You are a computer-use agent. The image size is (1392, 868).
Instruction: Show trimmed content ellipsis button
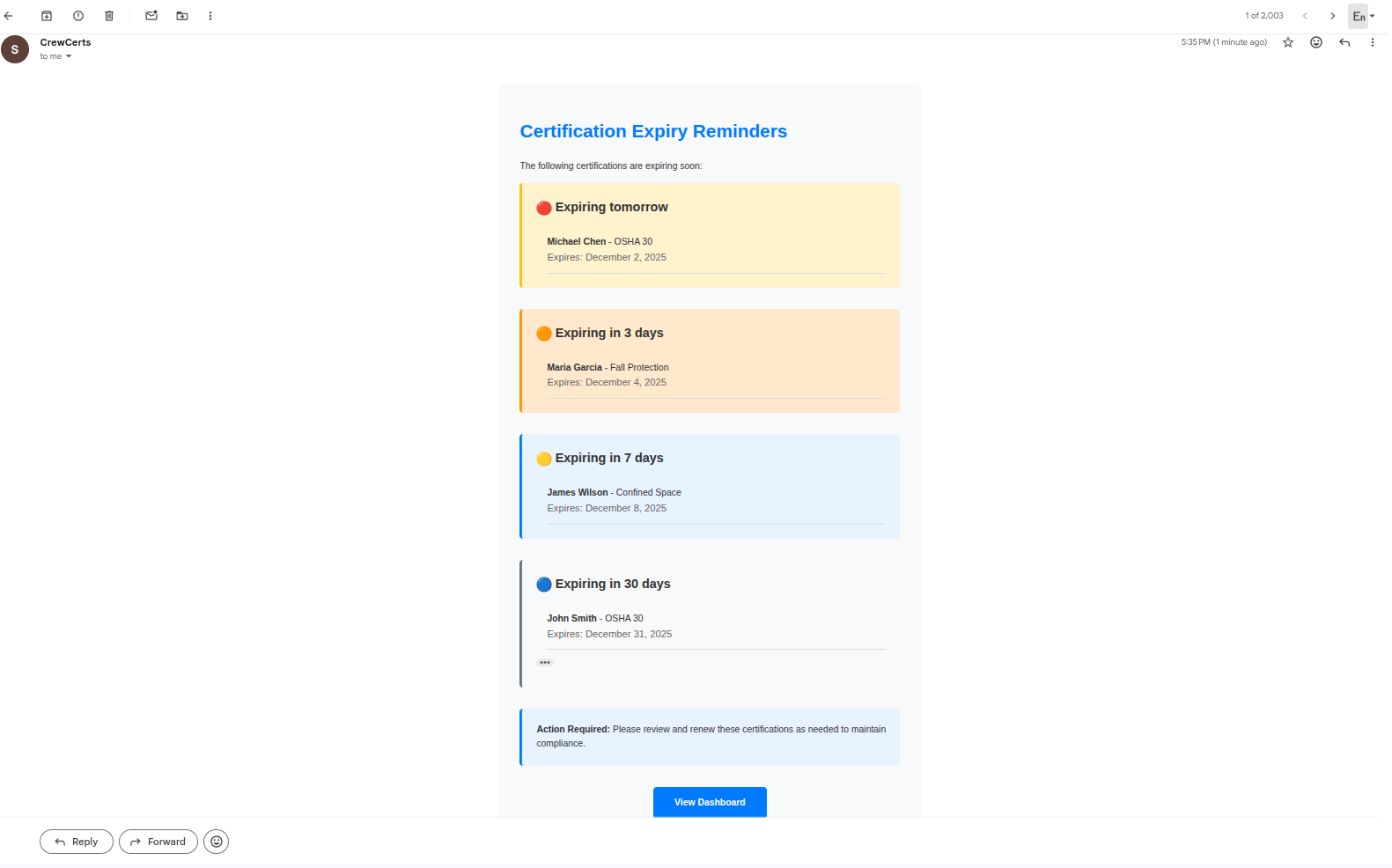[545, 662]
